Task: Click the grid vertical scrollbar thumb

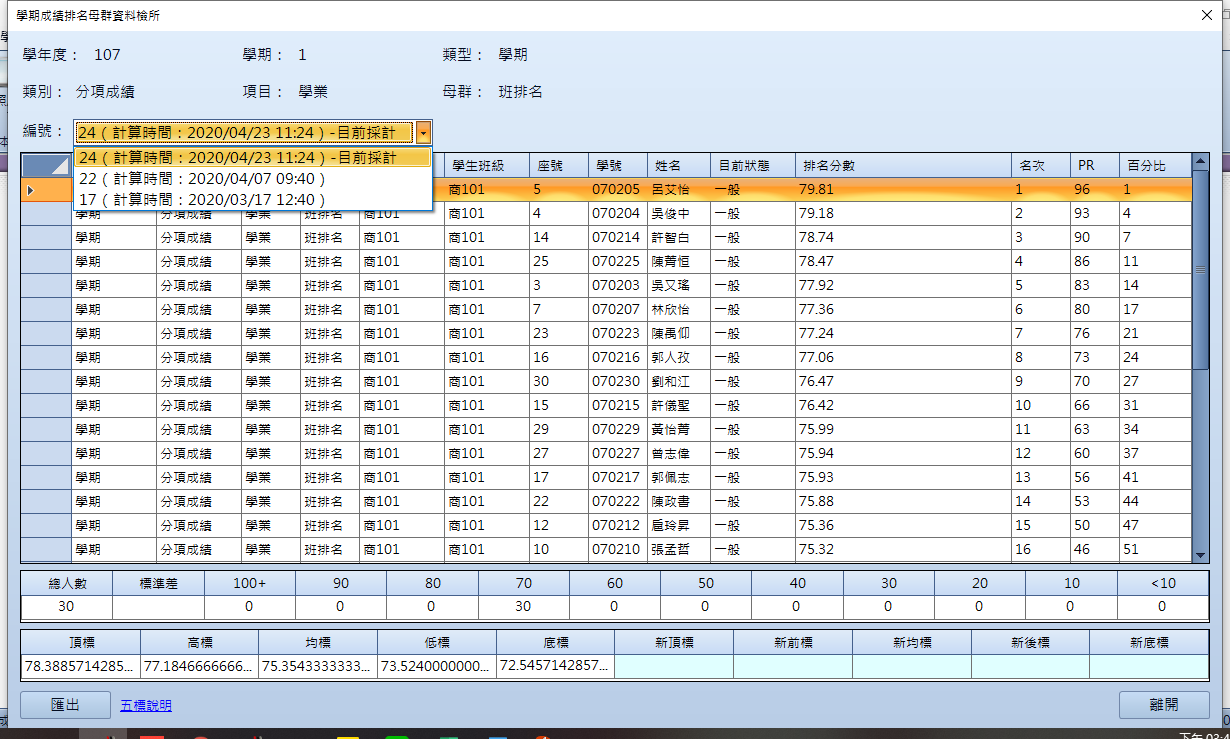Action: pyautogui.click(x=1201, y=270)
